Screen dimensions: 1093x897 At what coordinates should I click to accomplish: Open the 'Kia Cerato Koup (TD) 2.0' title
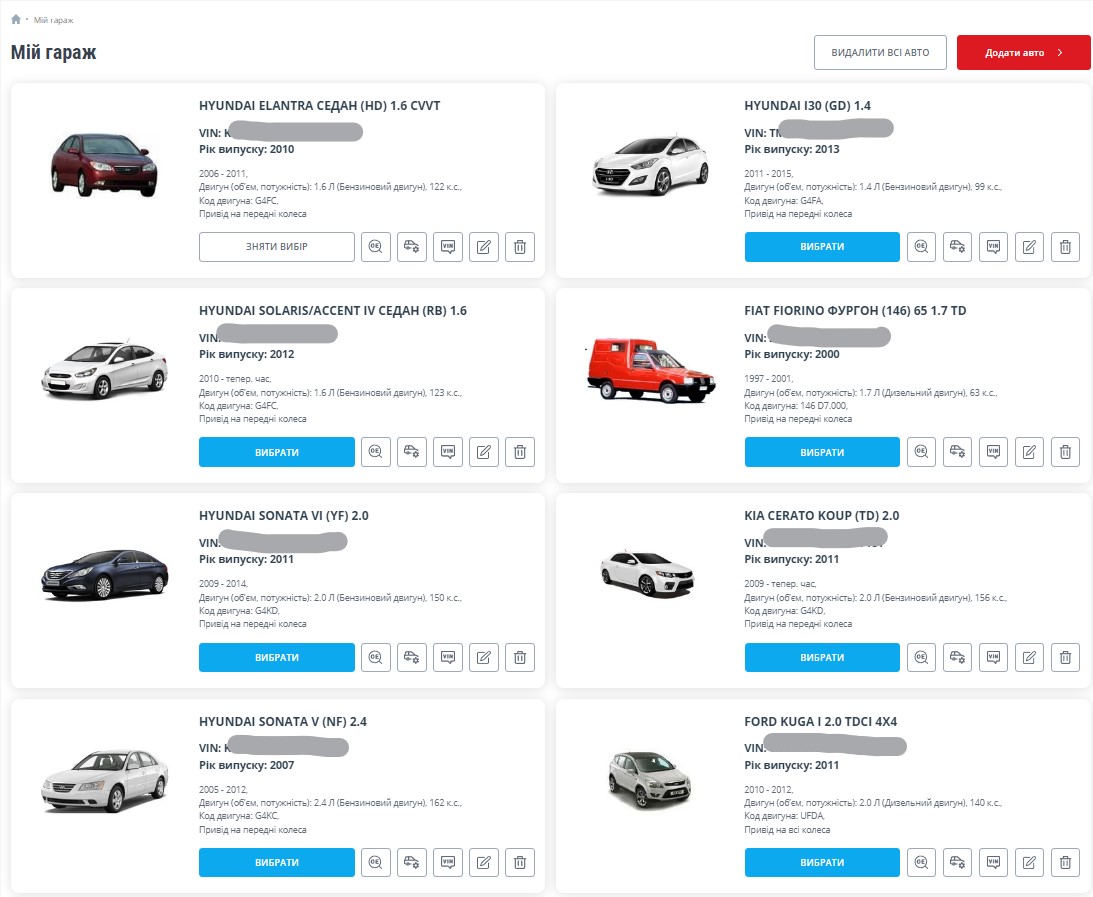point(821,516)
